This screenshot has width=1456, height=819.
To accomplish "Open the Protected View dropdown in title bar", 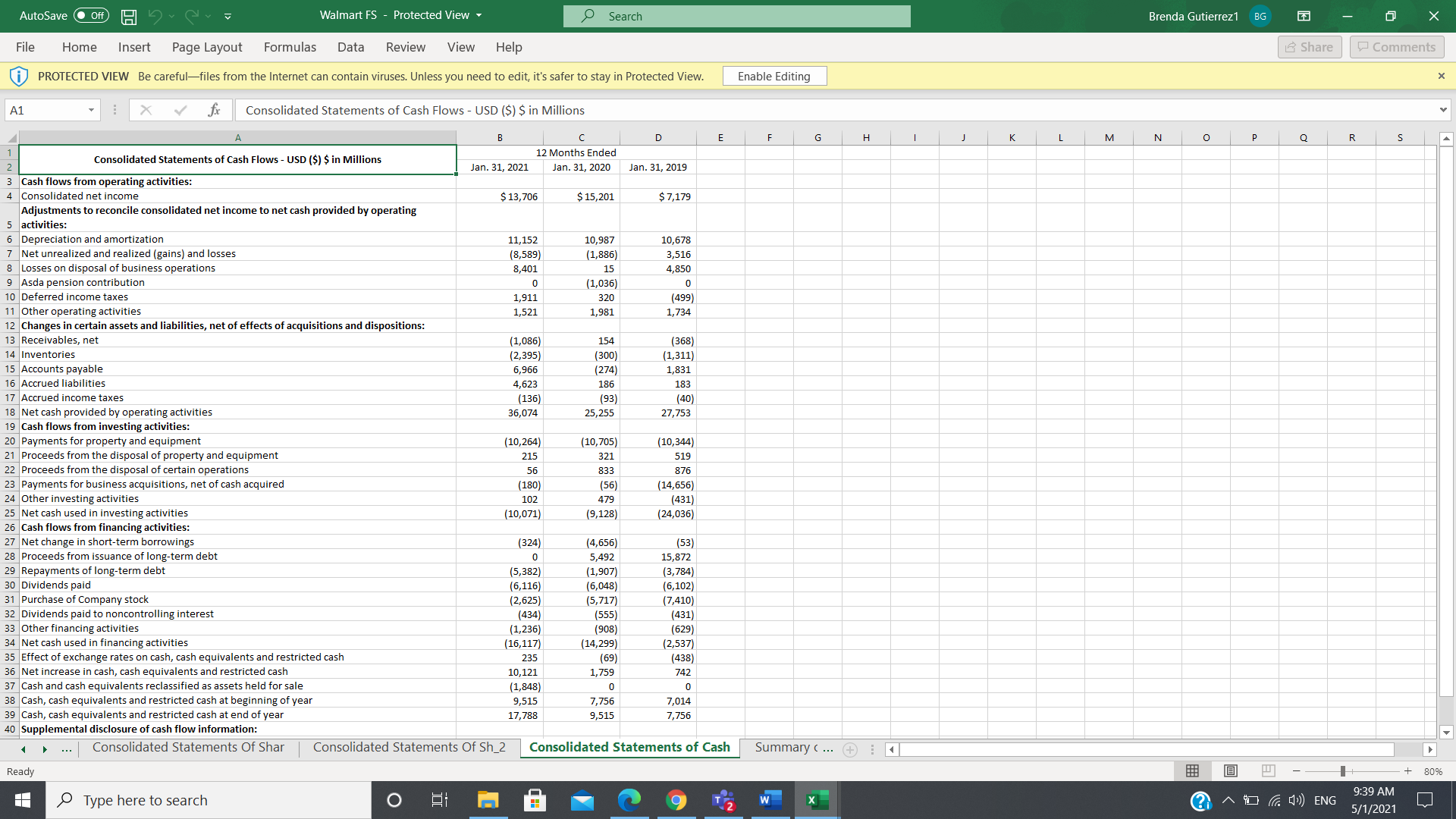I will 478,15.
